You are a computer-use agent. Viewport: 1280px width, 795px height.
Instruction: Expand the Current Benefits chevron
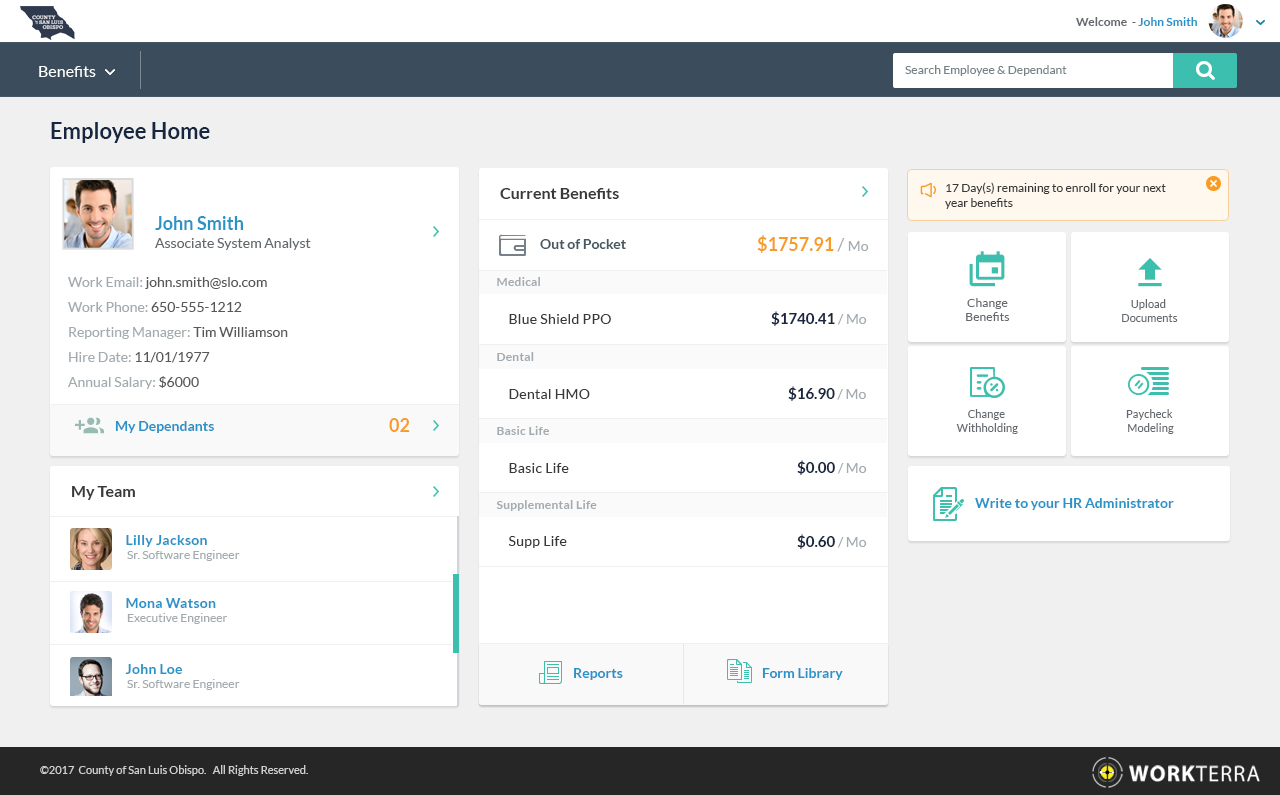pyautogui.click(x=865, y=192)
